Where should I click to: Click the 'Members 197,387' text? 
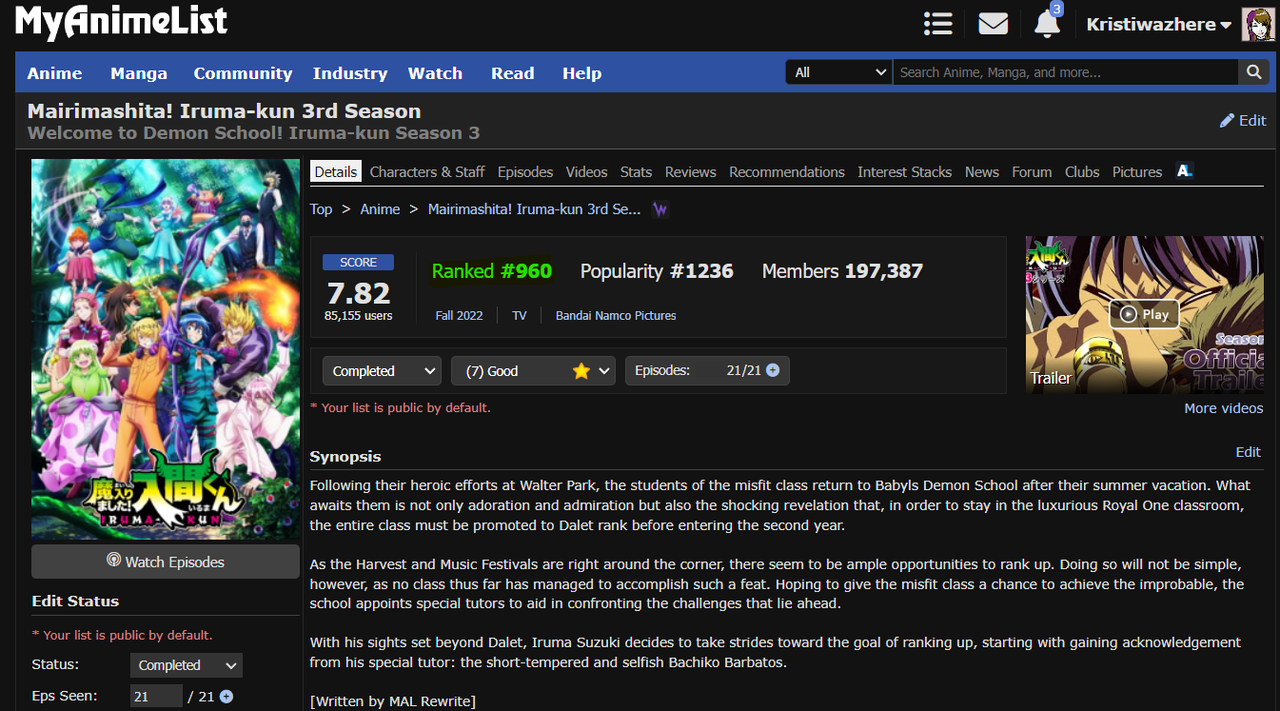(842, 271)
